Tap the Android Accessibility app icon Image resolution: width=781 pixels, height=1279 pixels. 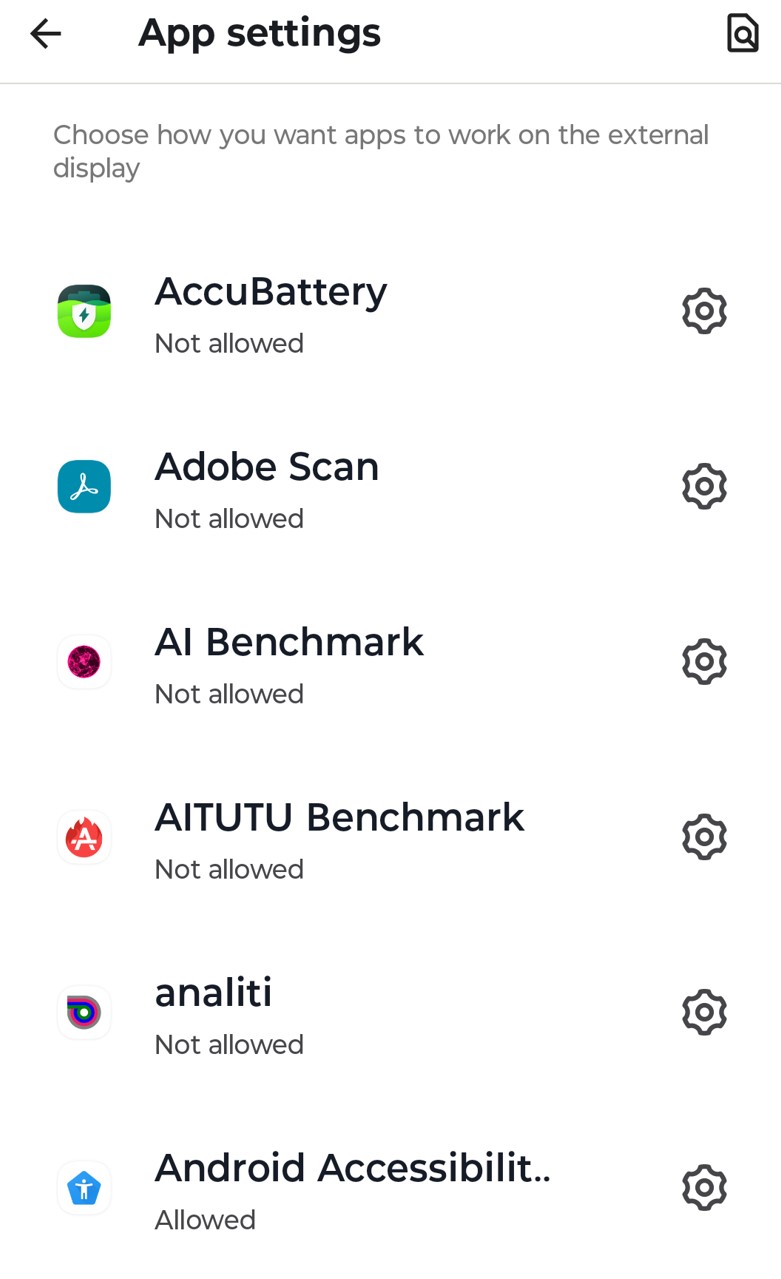coord(84,1188)
